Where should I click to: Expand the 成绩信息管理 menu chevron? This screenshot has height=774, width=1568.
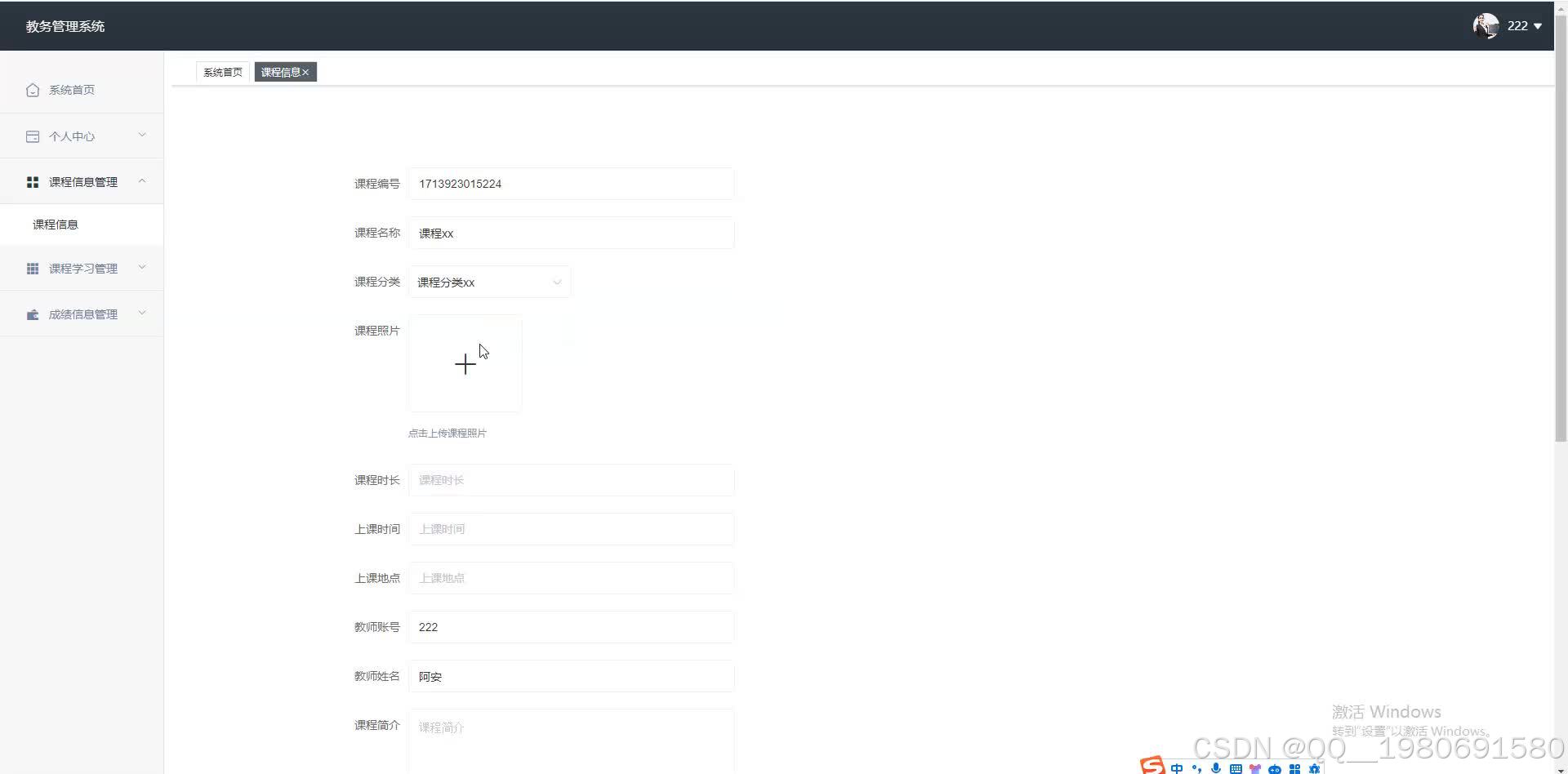tap(142, 313)
